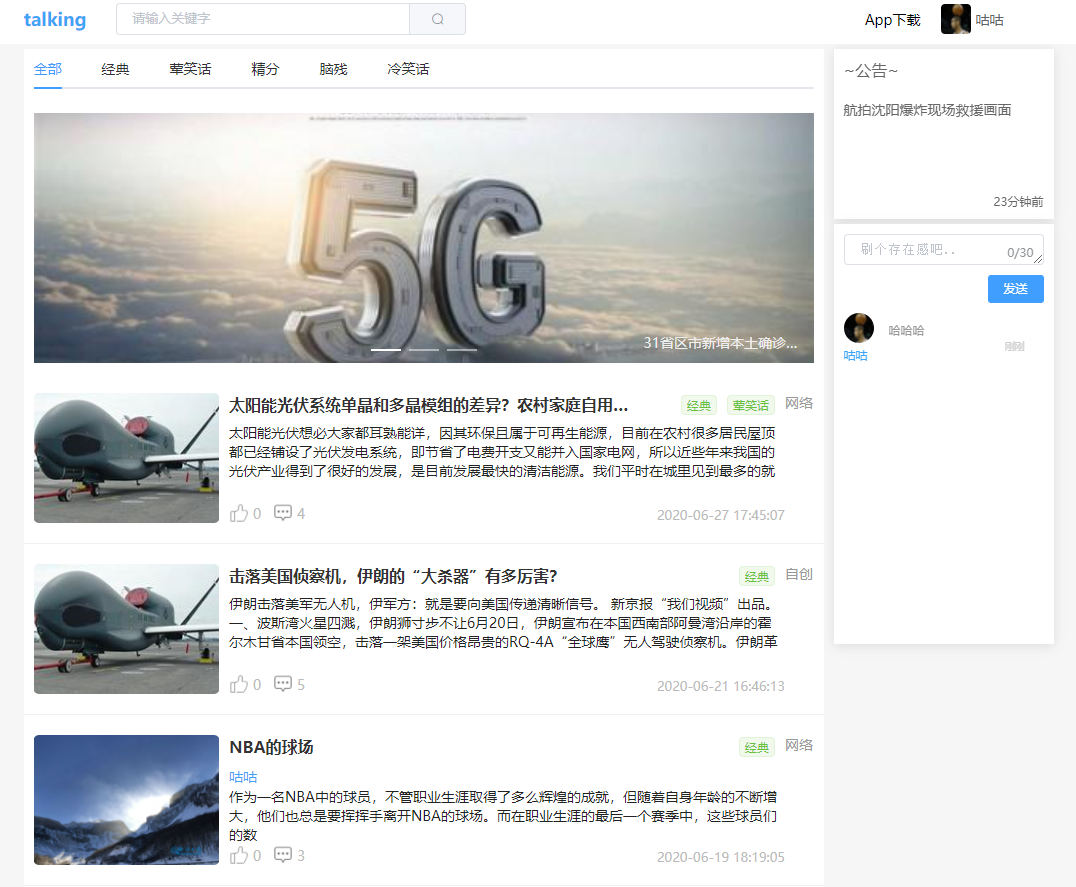Open the 荤笑话 tab
This screenshot has height=887, width=1076.
[x=190, y=69]
